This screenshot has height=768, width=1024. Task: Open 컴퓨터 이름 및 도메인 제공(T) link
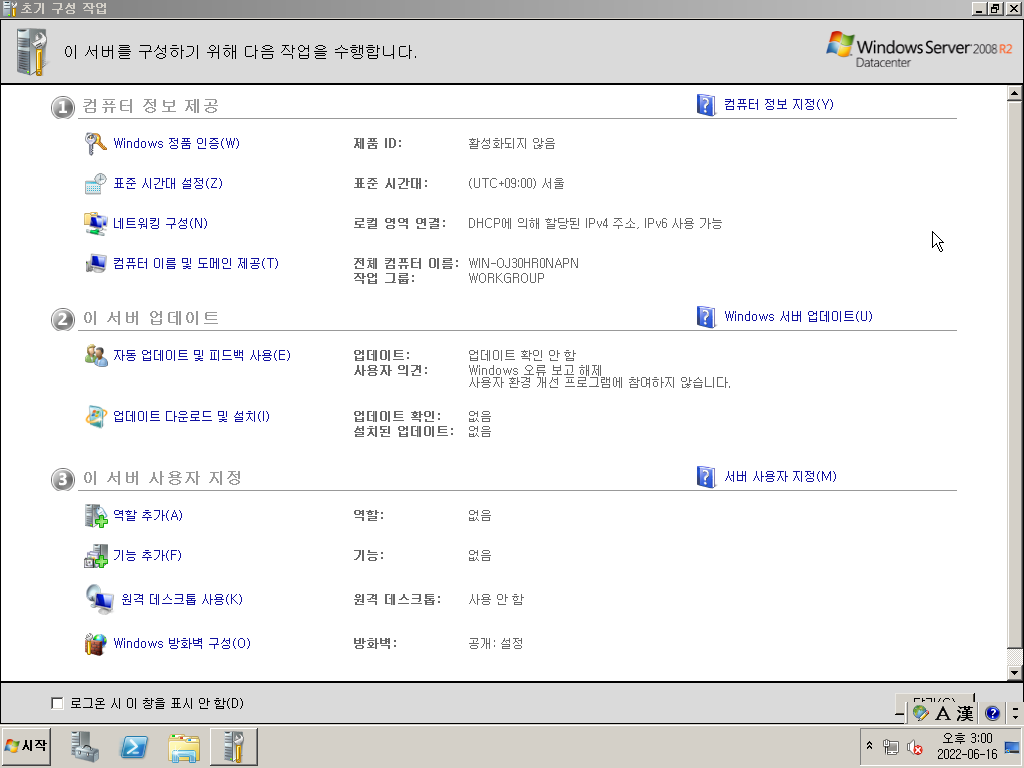[196, 263]
